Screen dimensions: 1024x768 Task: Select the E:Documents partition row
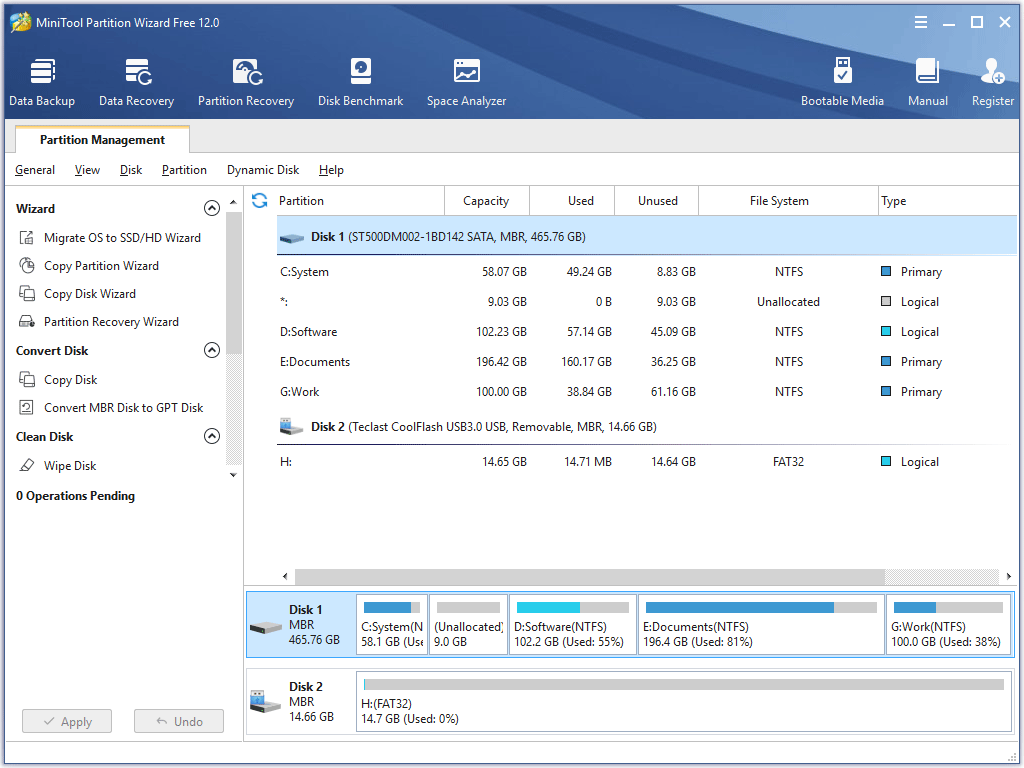coord(647,362)
